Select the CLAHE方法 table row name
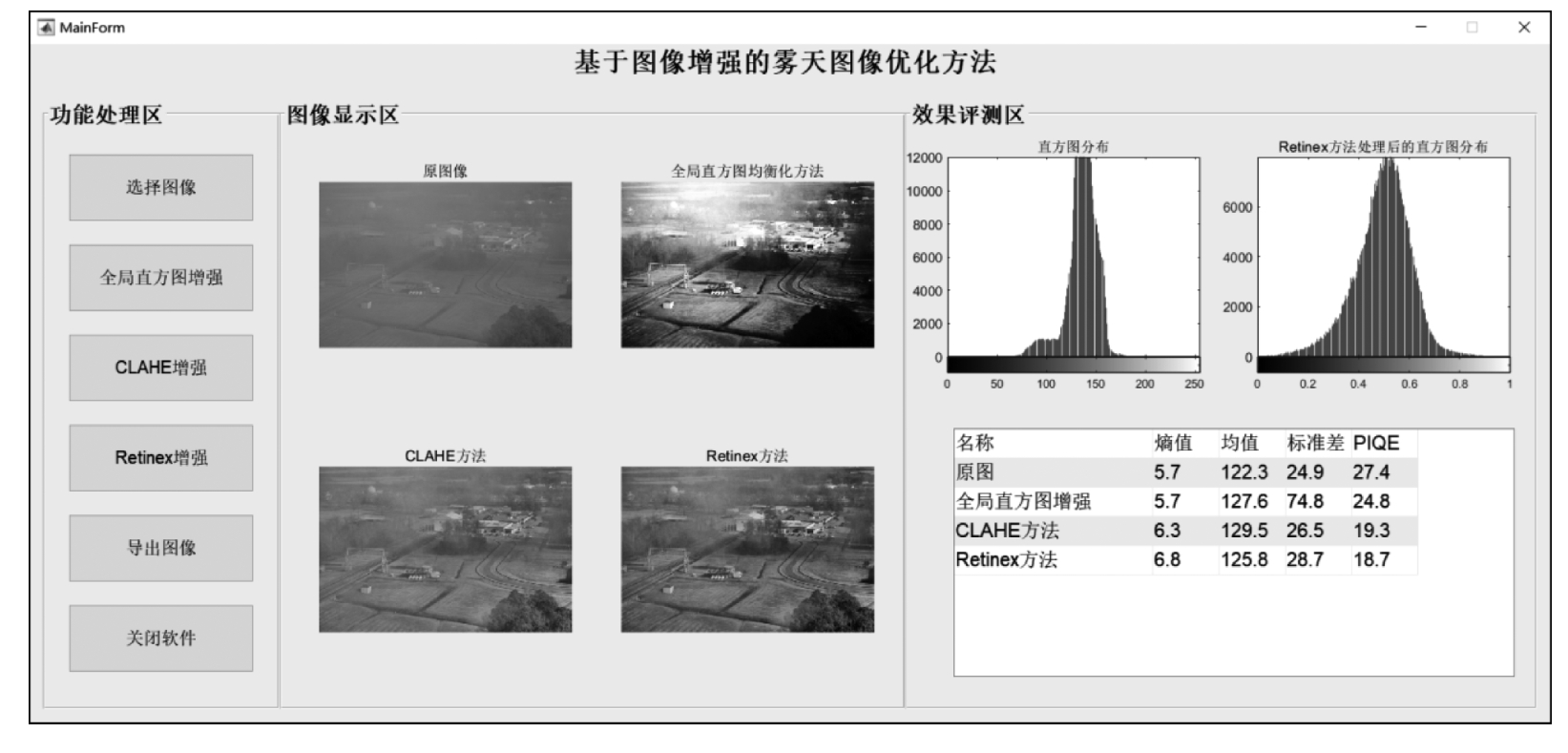 point(1053,531)
